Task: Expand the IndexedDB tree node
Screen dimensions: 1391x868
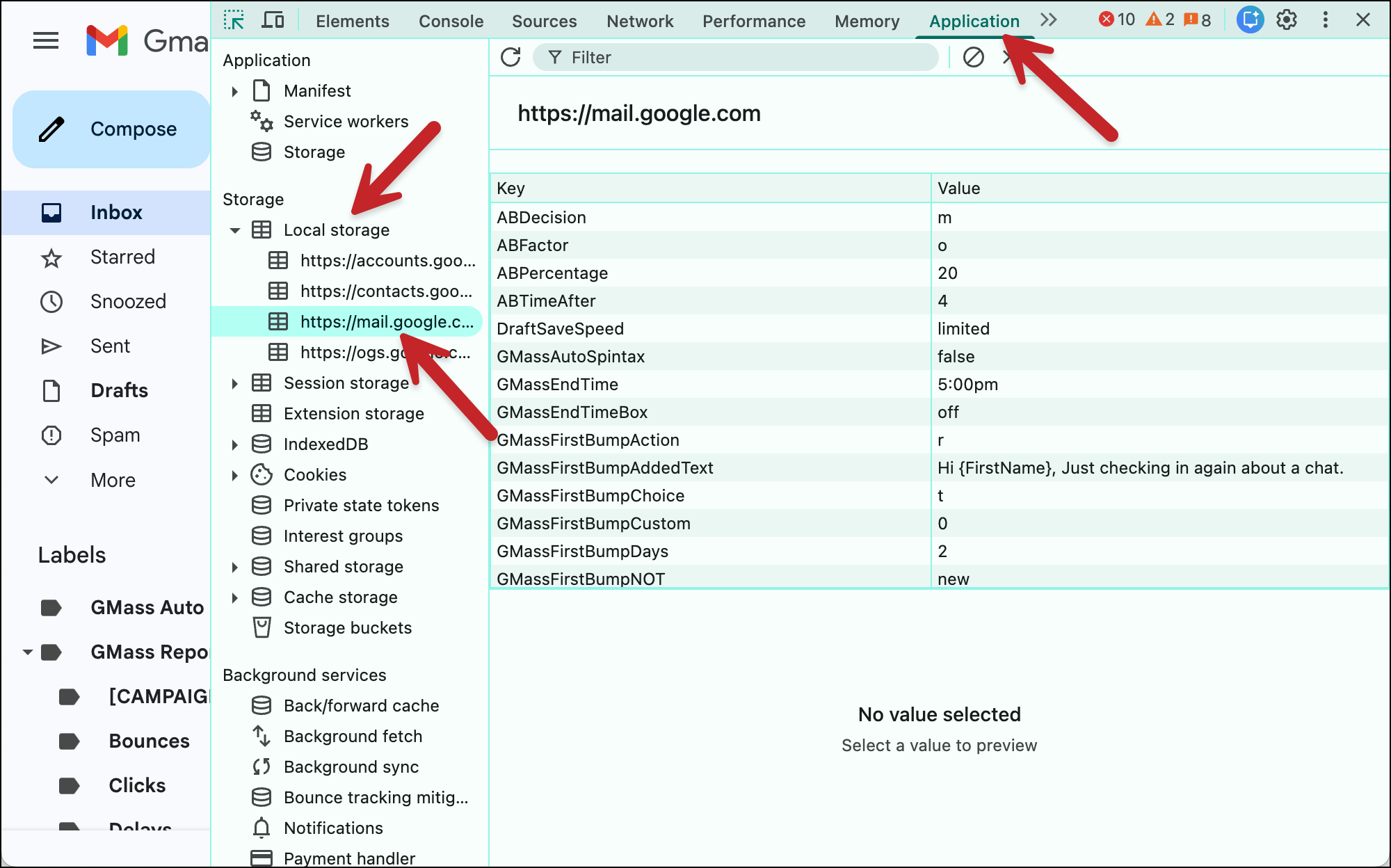Action: (235, 444)
